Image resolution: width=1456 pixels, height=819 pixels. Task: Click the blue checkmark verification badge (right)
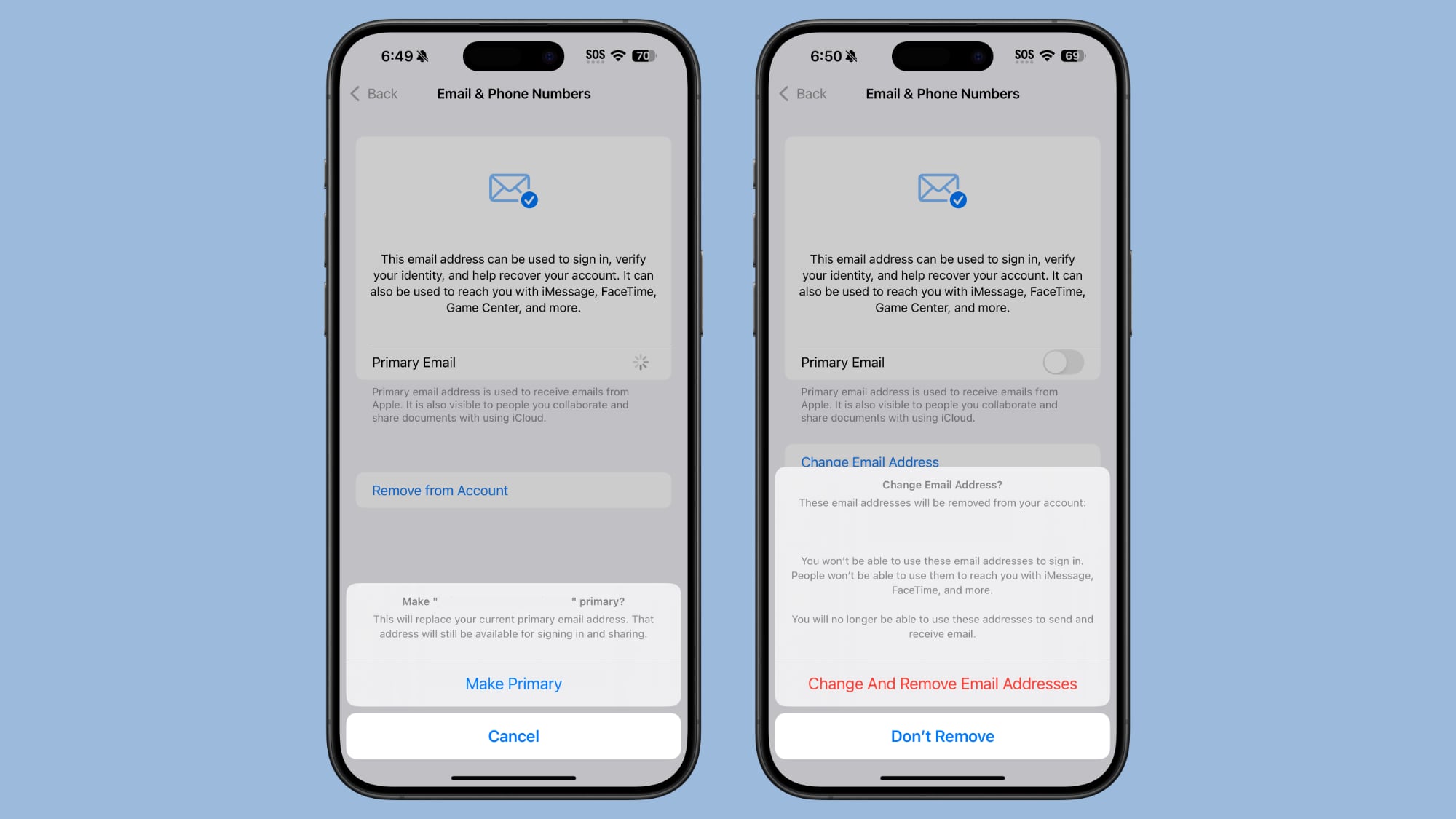(957, 200)
